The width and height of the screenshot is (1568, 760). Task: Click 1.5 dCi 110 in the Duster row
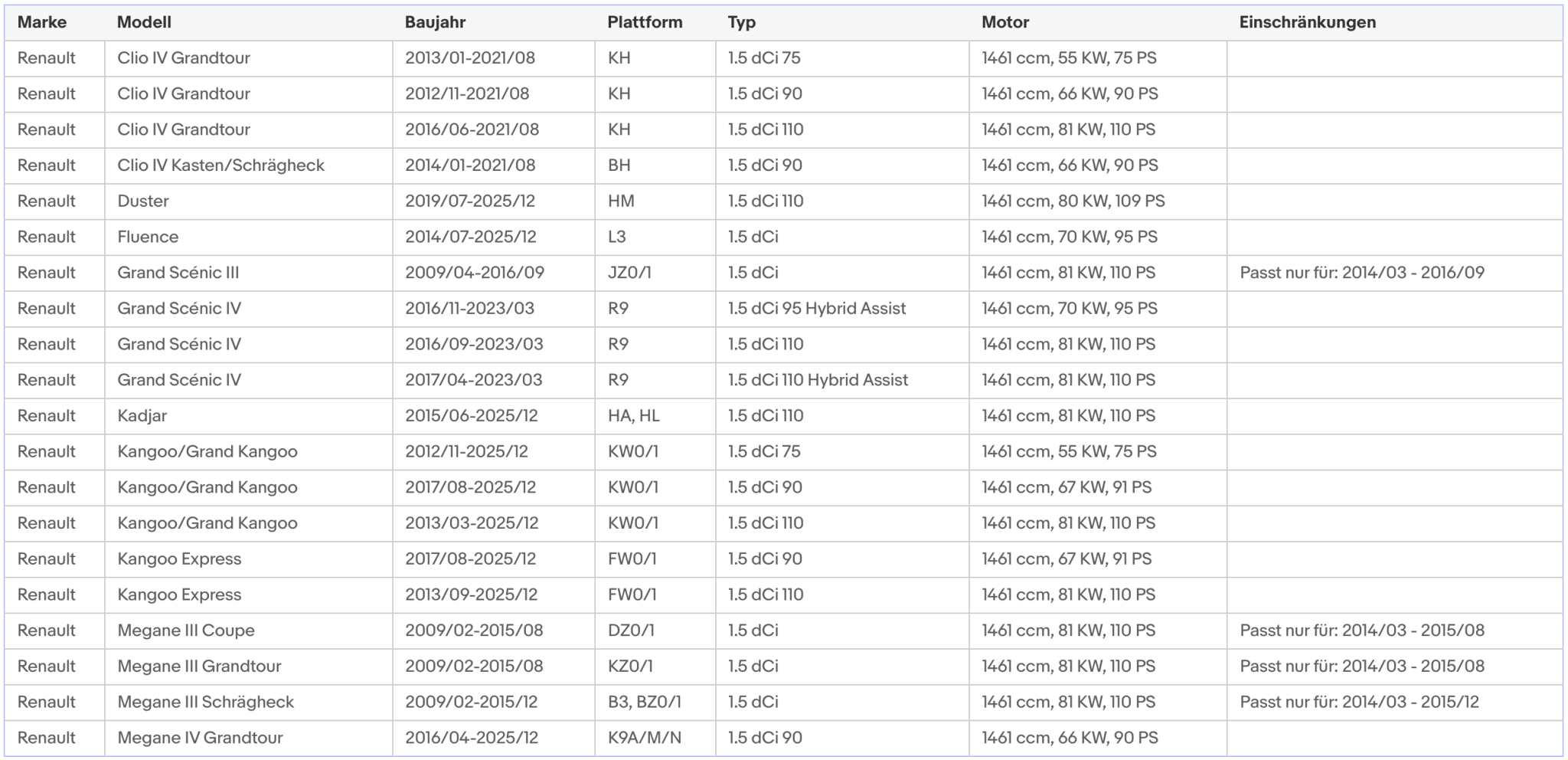[x=842, y=201]
